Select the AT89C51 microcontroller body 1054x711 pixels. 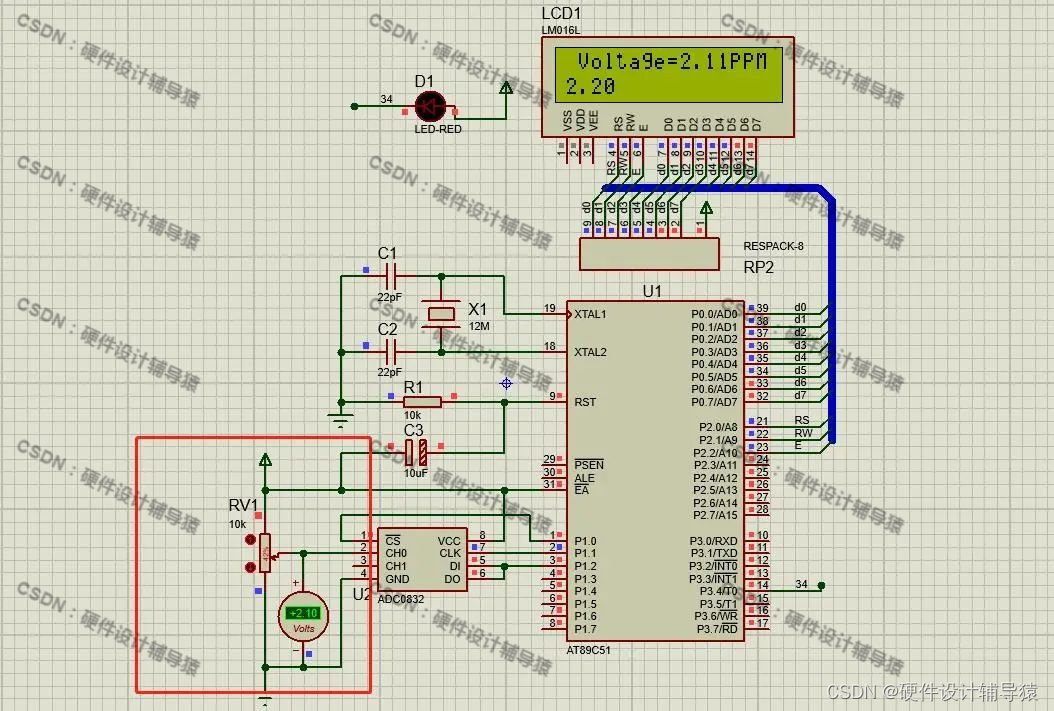[x=655, y=470]
